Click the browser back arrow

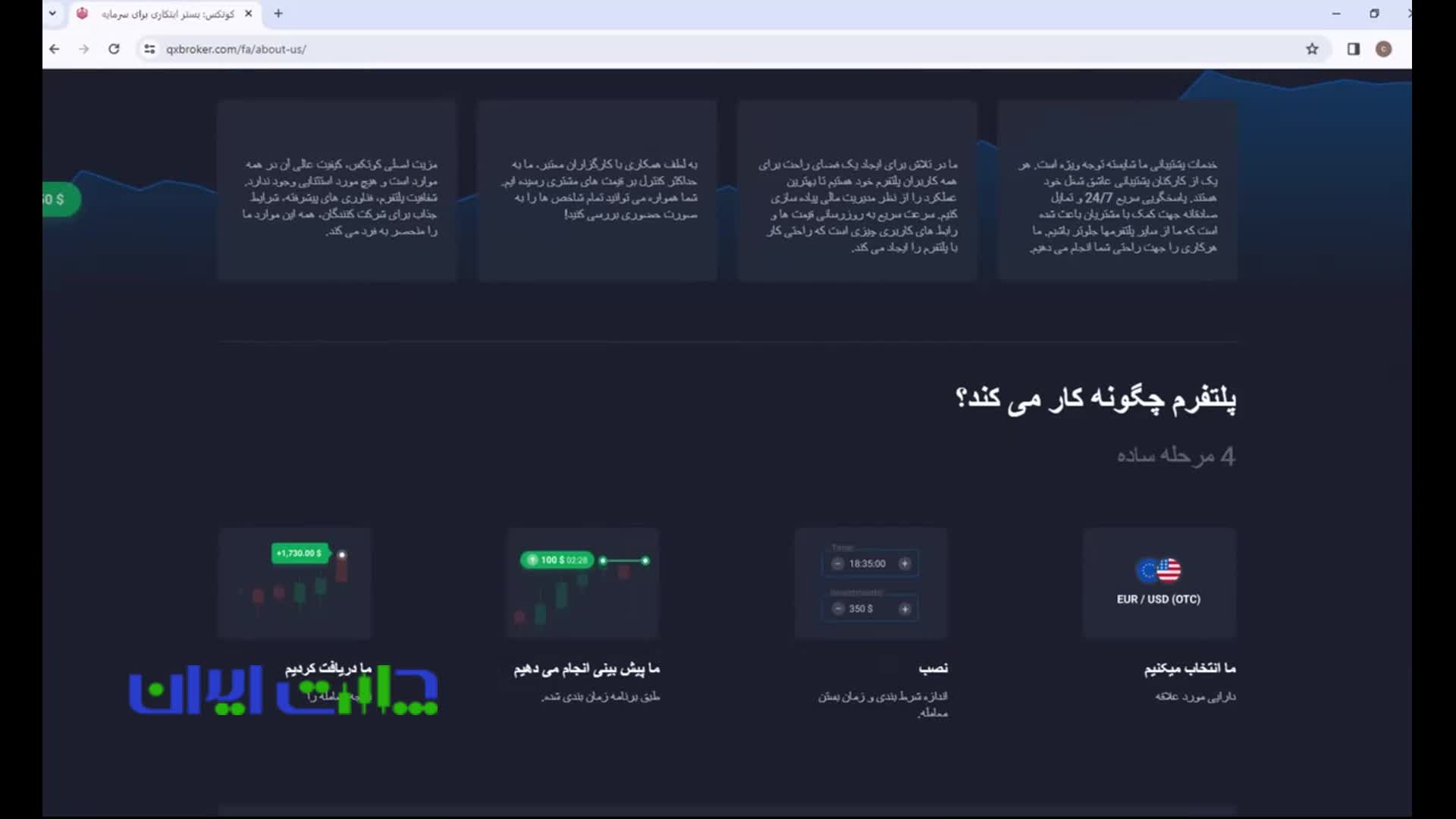click(x=54, y=49)
